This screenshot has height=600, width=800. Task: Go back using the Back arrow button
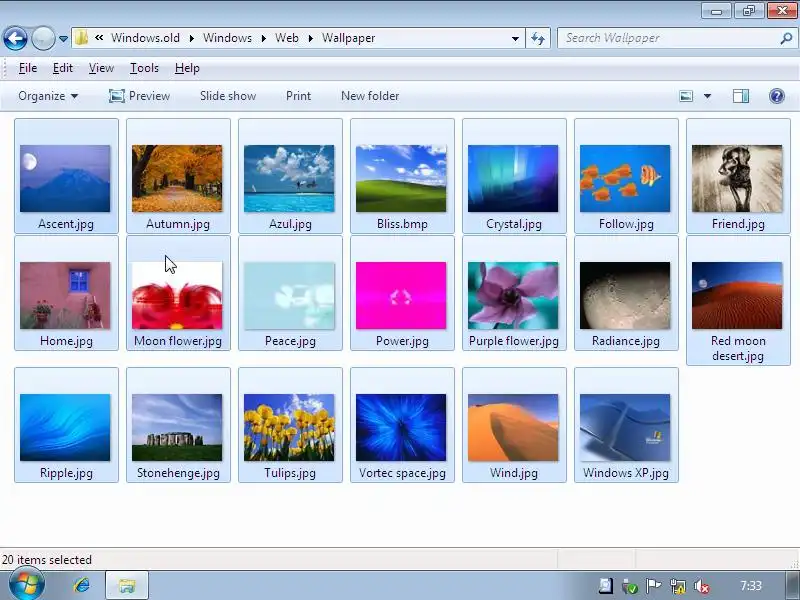pyautogui.click(x=15, y=38)
